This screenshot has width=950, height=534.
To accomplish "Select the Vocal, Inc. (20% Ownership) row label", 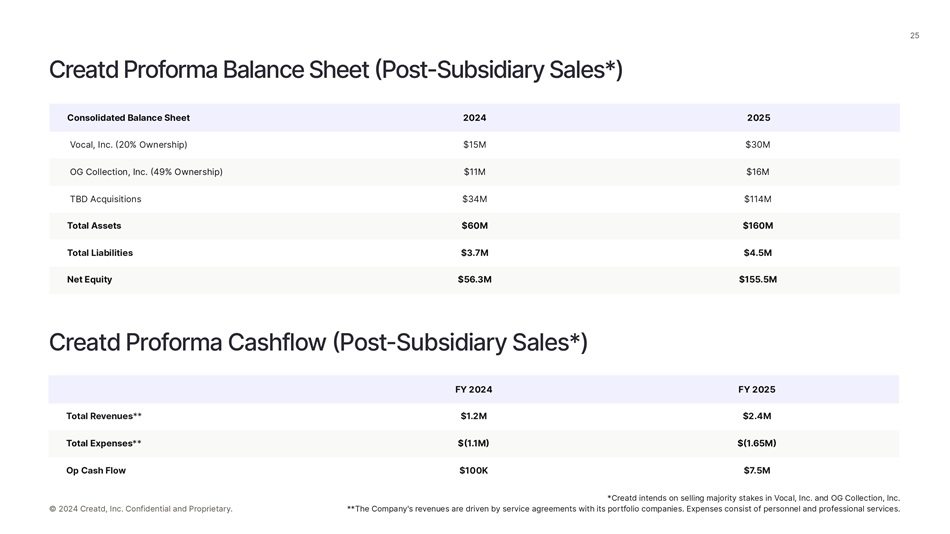I will (x=128, y=145).
